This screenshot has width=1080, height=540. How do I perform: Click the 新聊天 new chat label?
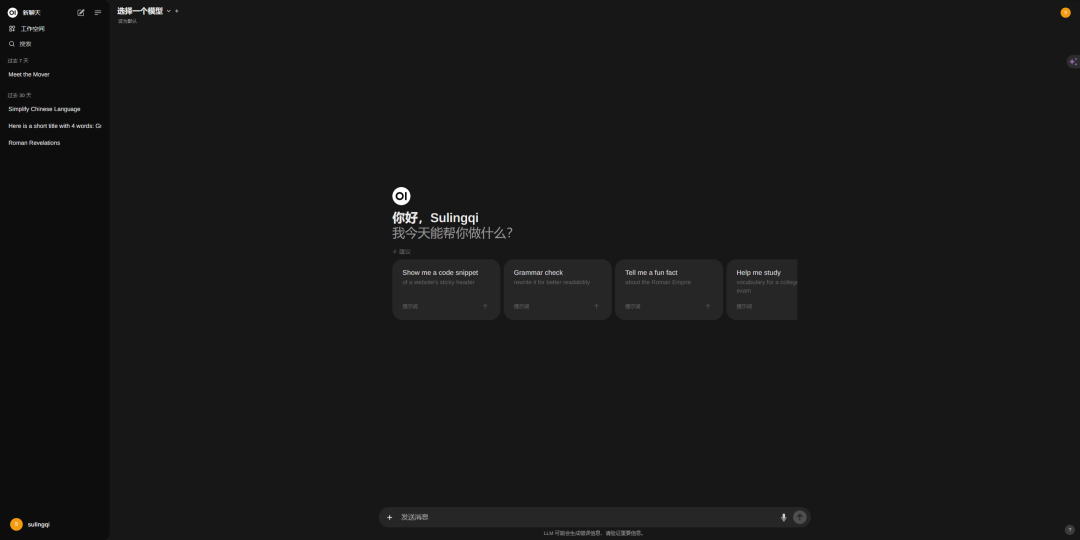click(32, 12)
